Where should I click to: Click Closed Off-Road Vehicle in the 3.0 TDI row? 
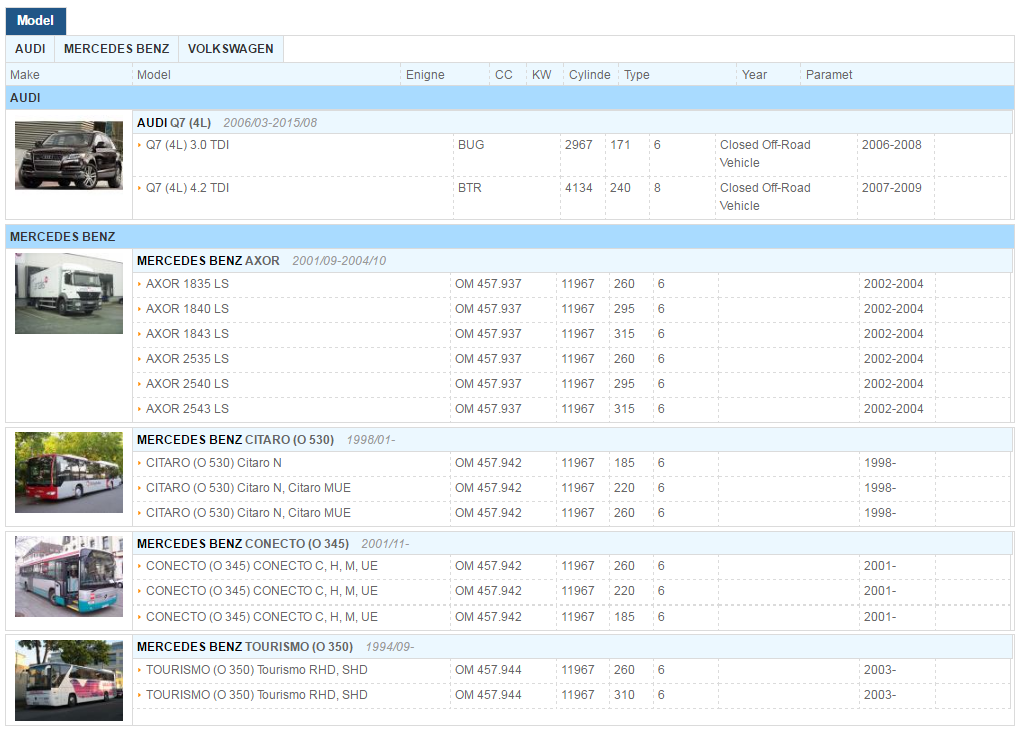[765, 154]
